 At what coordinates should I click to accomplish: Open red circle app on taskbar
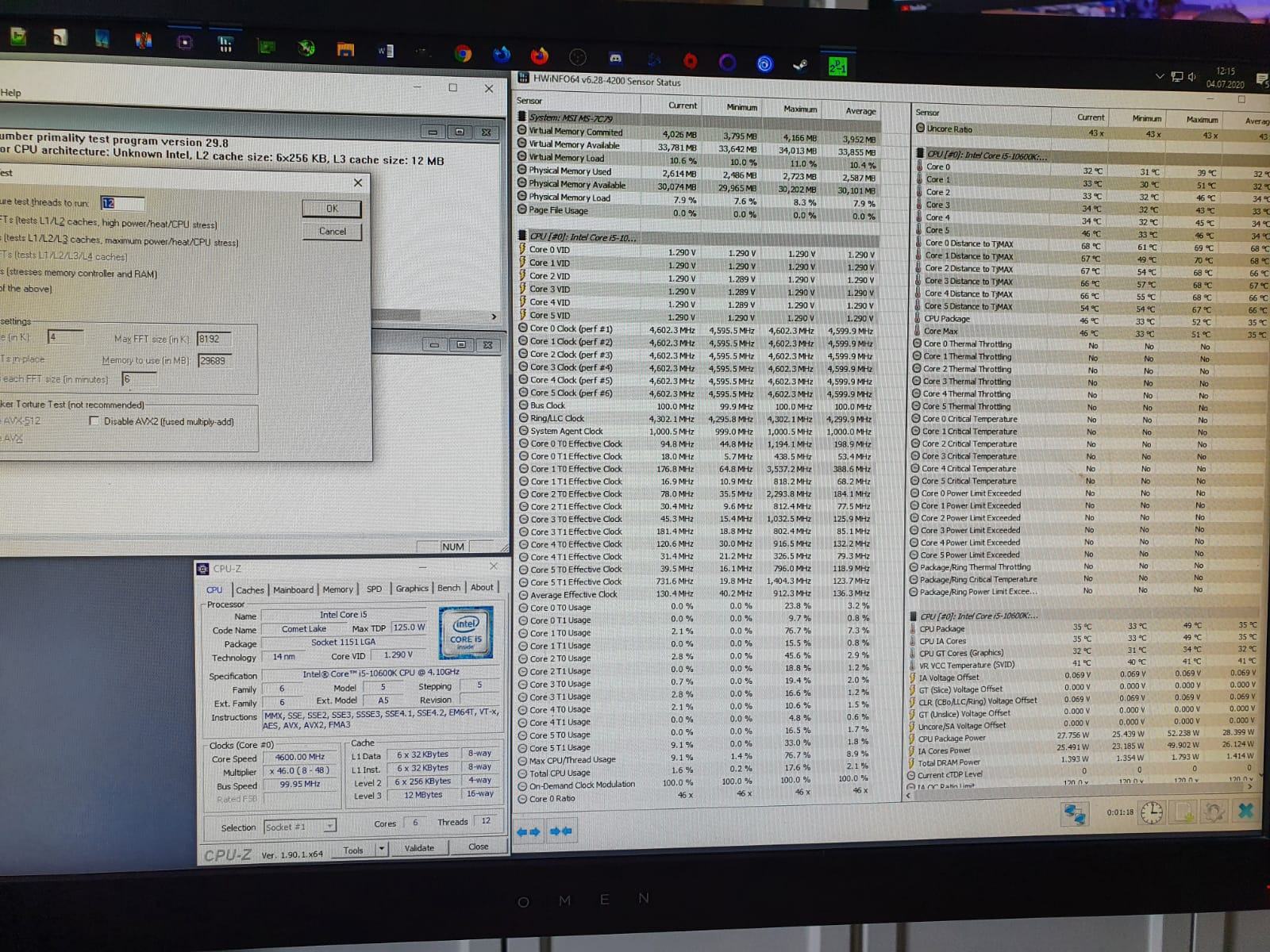690,60
